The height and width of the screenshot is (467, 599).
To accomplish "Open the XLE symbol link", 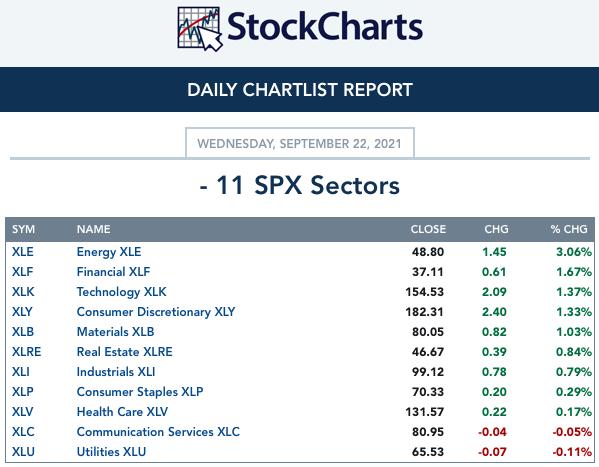I will (x=23, y=252).
